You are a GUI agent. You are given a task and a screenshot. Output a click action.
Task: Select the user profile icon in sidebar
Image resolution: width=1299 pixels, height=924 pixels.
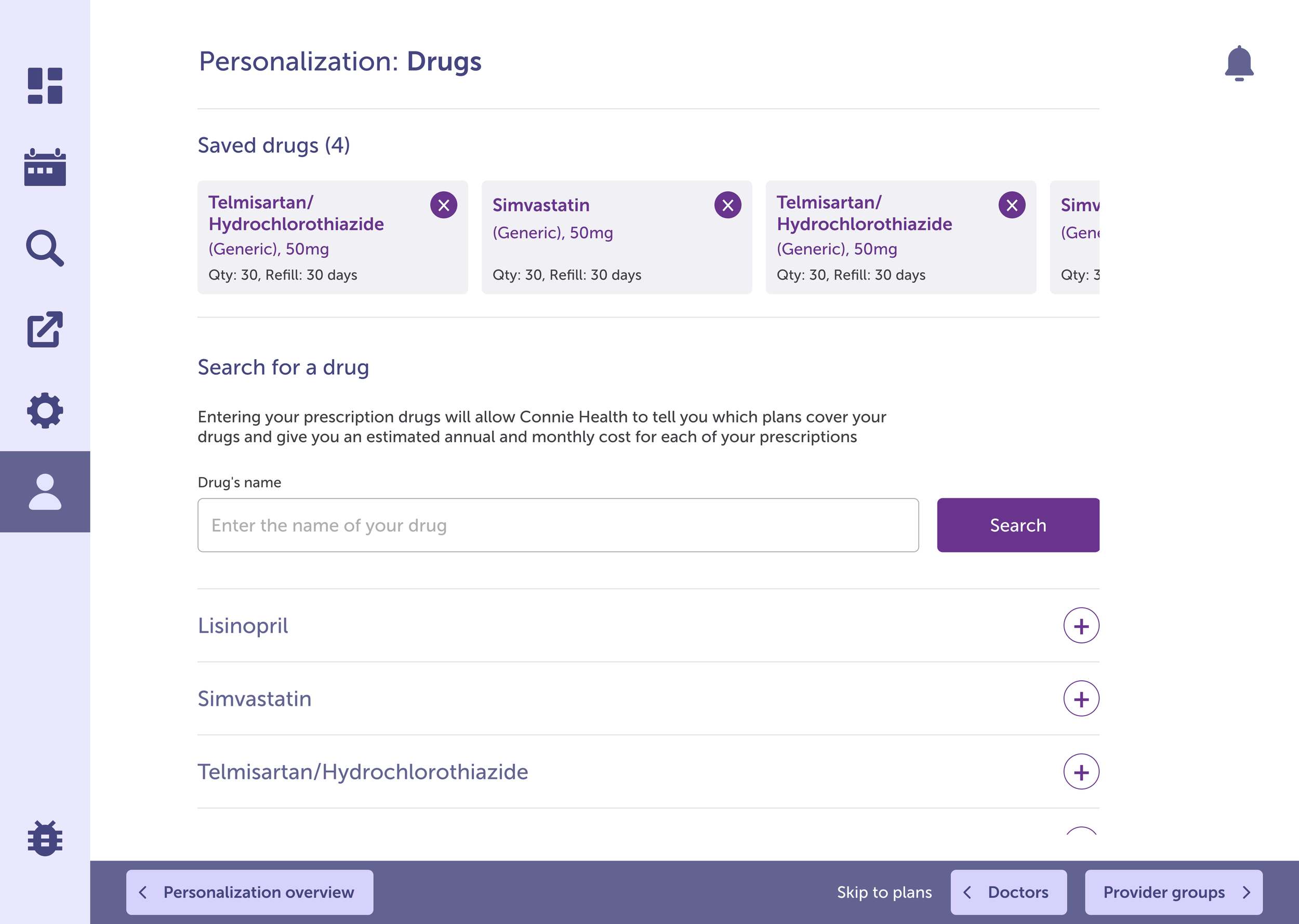coord(45,492)
